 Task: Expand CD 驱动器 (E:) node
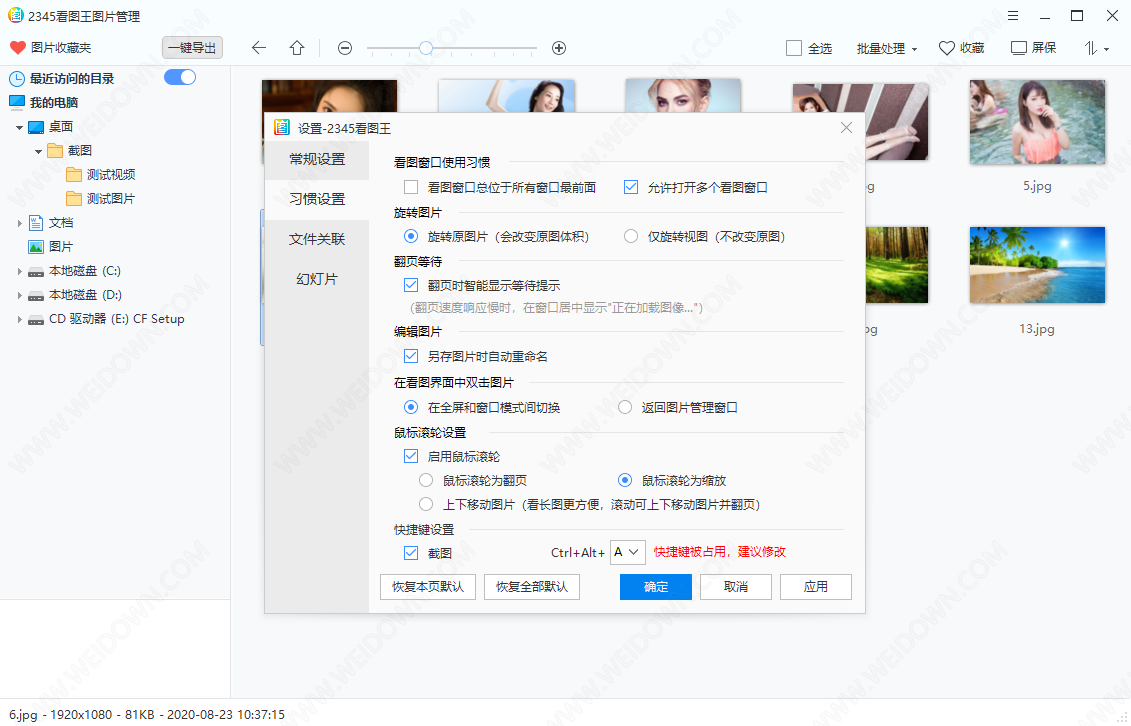coord(19,319)
